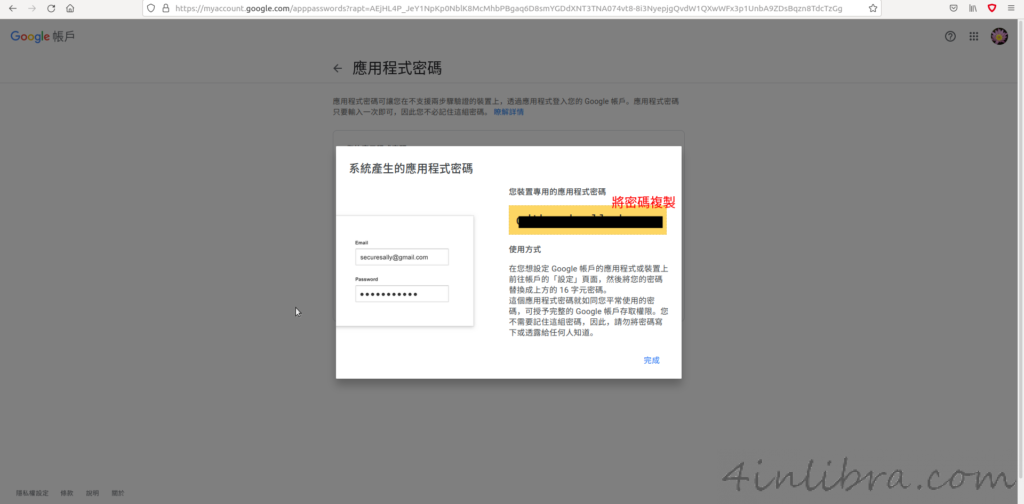Open the Pocket save icon
This screenshot has width=1024, height=504.
click(x=954, y=8)
